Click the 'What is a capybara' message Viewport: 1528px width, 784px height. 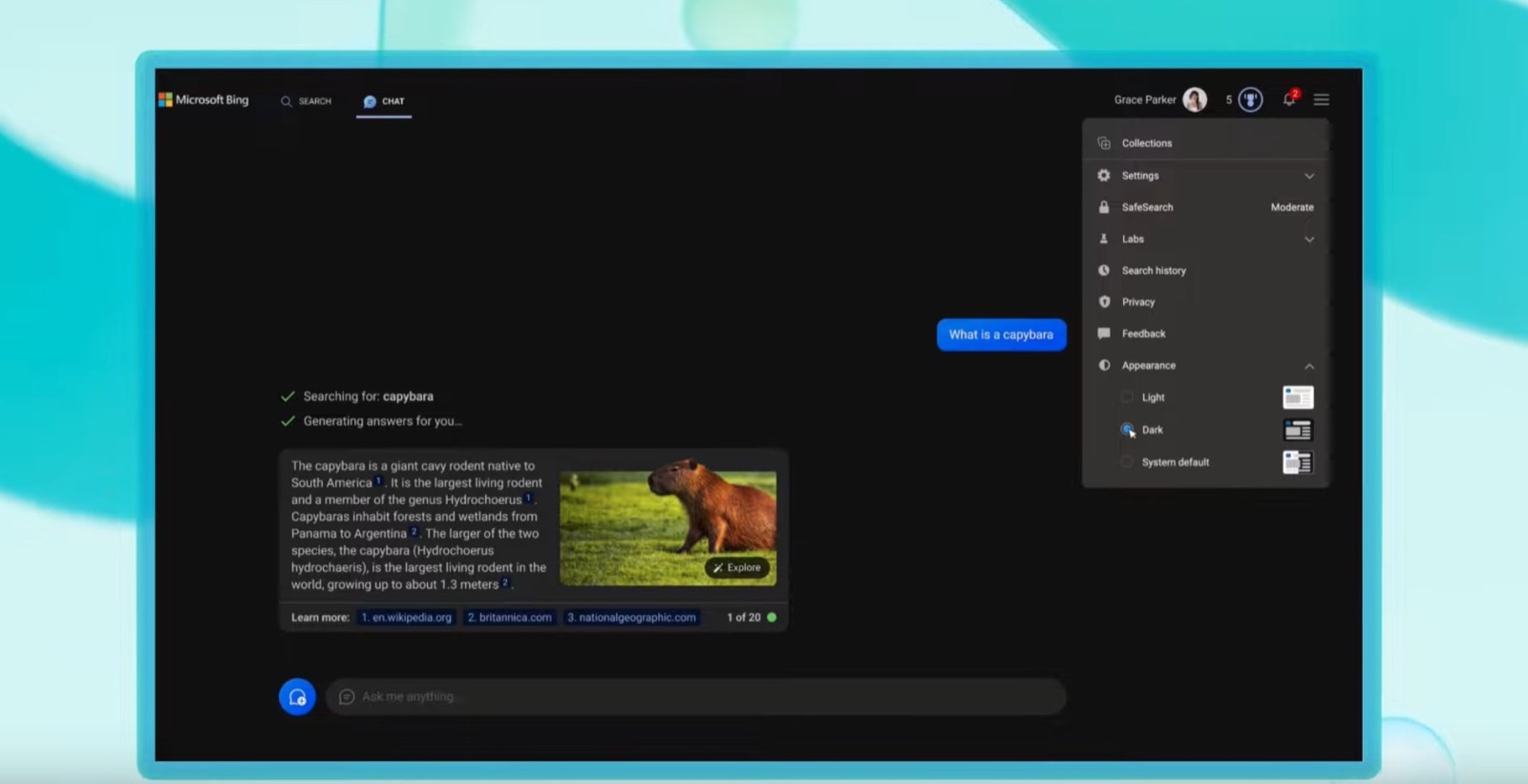(1001, 334)
